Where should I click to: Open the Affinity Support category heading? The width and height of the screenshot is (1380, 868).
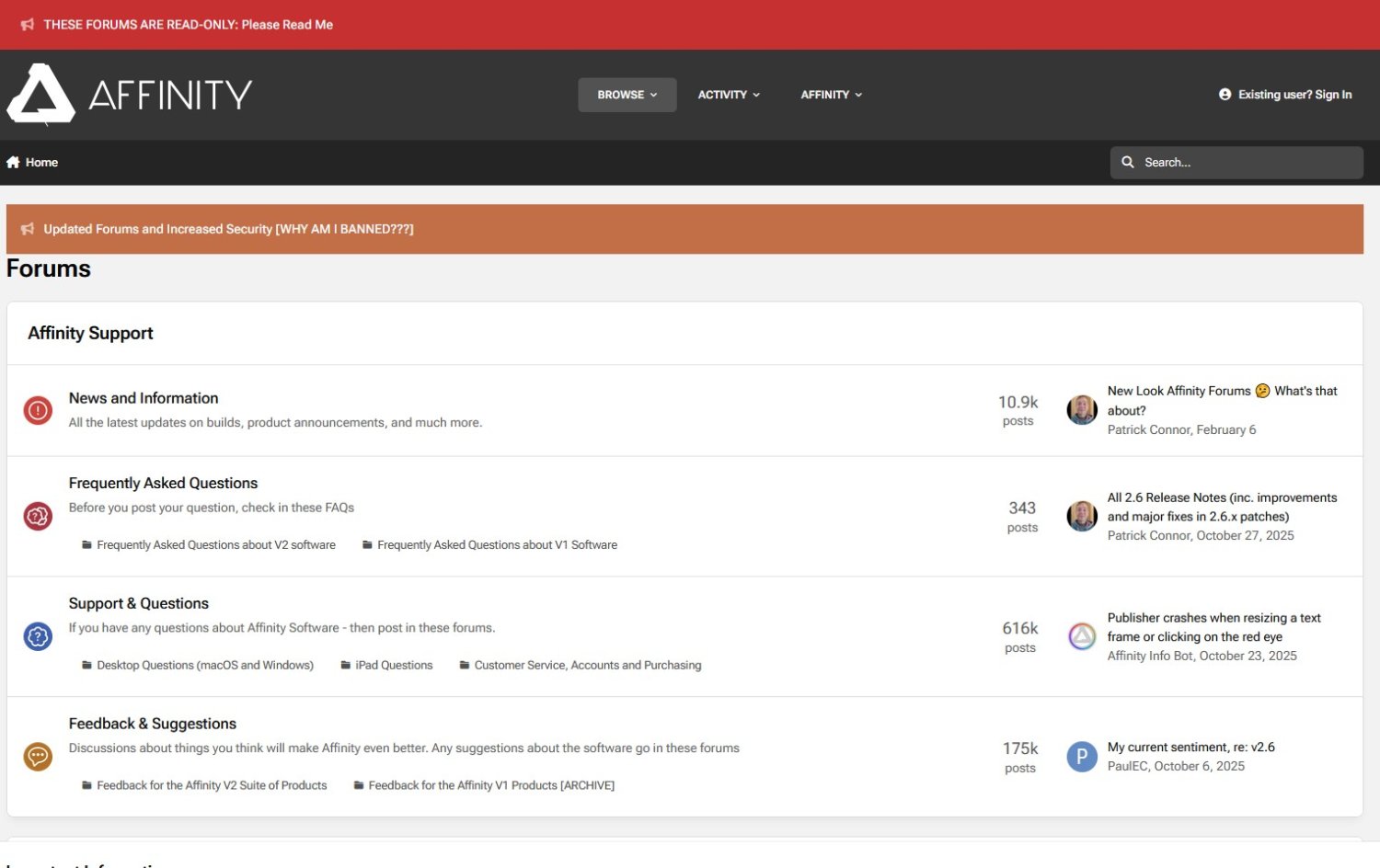click(x=90, y=333)
